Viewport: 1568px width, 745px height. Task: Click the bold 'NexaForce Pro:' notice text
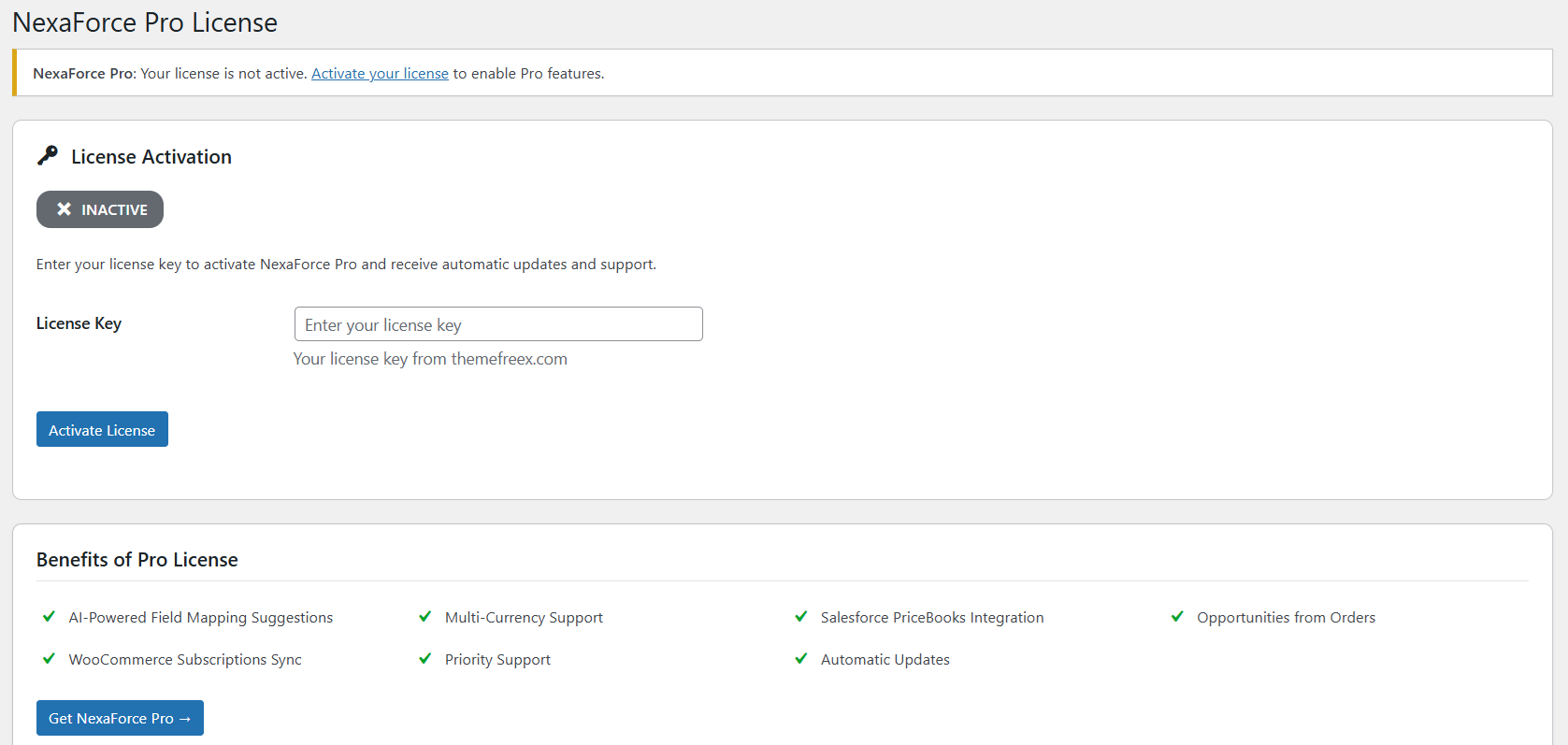click(x=84, y=74)
